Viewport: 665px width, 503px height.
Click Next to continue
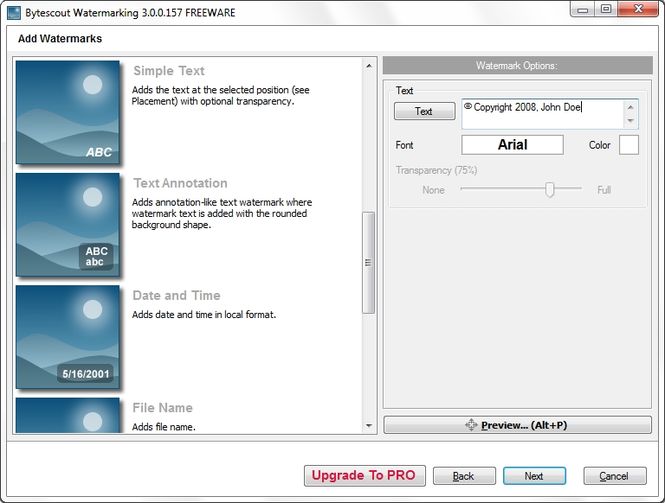(534, 476)
